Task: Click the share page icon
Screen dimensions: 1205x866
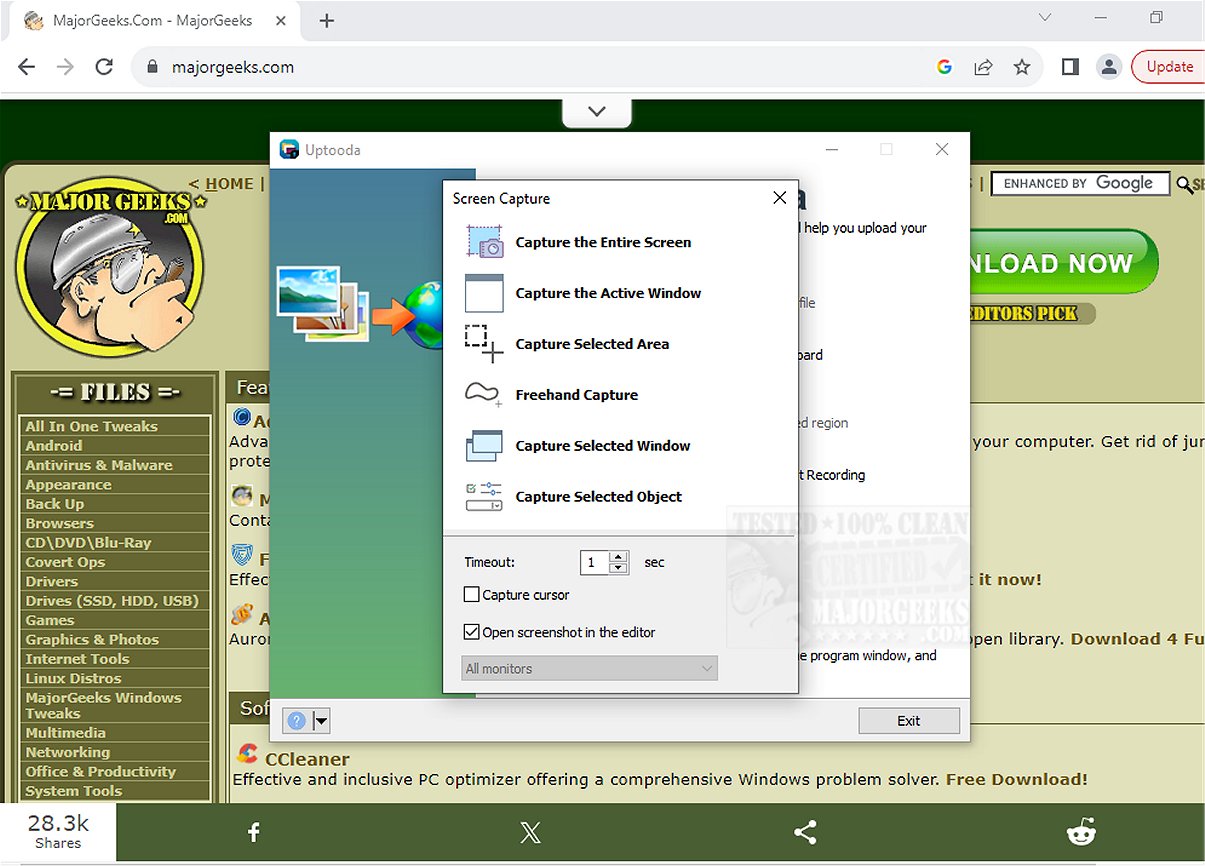Action: click(983, 67)
